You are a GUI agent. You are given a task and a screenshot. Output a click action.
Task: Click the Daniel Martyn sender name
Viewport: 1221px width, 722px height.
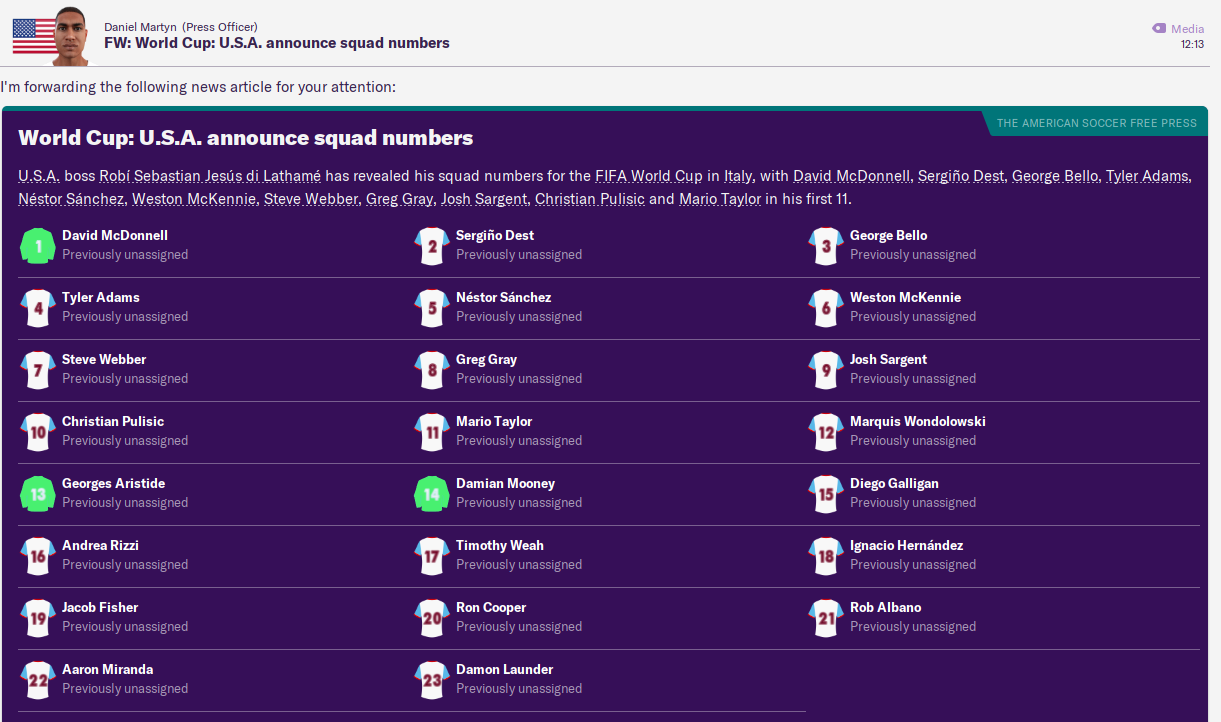click(x=140, y=27)
